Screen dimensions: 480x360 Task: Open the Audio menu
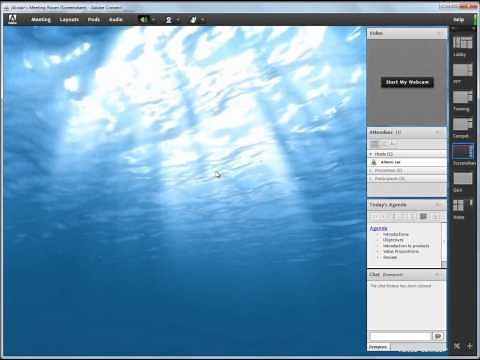pyautogui.click(x=116, y=20)
